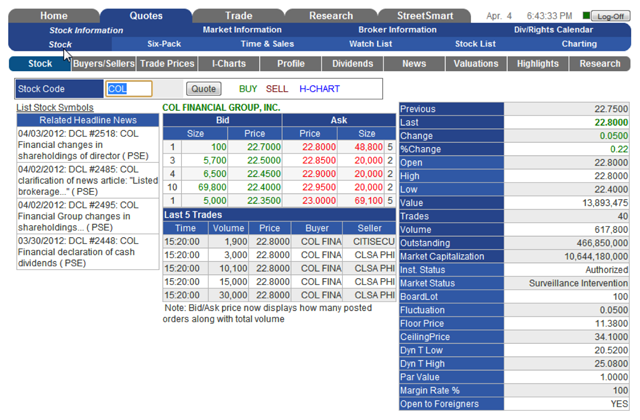
Task: Go to the Home tab
Action: click(54, 16)
